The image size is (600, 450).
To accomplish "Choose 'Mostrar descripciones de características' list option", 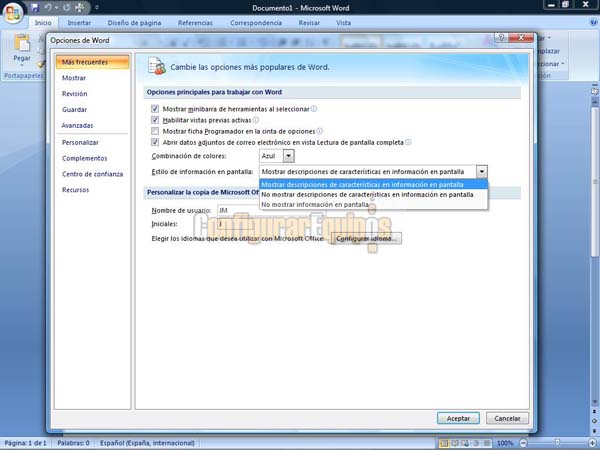I will click(x=373, y=185).
